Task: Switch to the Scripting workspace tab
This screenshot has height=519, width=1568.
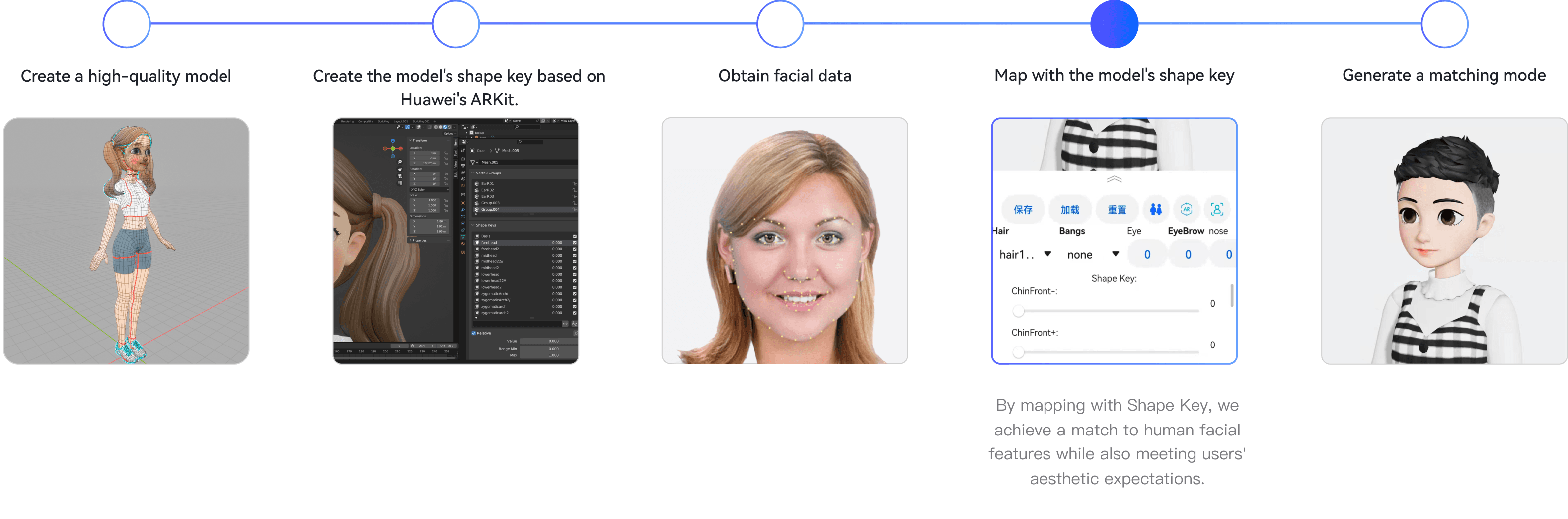Action: 383,121
